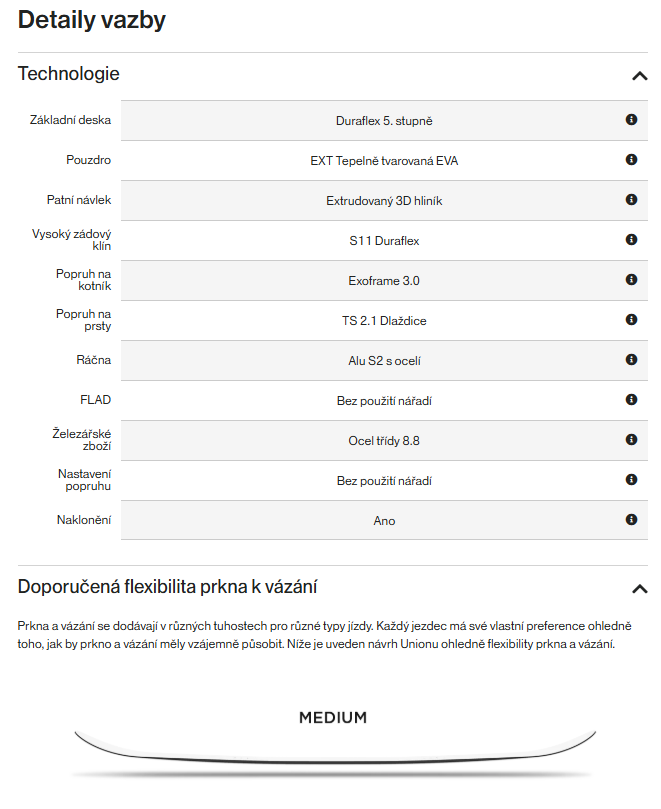This screenshot has height=809, width=661.
Task: Show FLAD info tooltip icon
Action: pyautogui.click(x=631, y=400)
